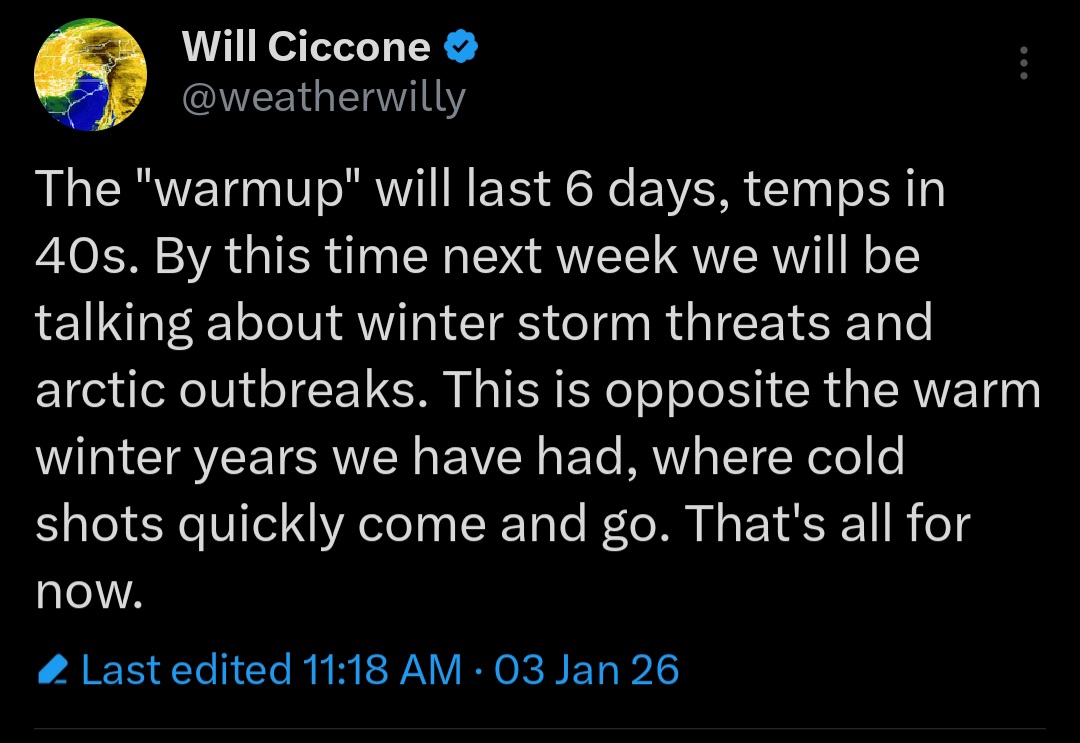
Task: Open Will Ciccone's profile avatar picture
Action: click(x=91, y=76)
